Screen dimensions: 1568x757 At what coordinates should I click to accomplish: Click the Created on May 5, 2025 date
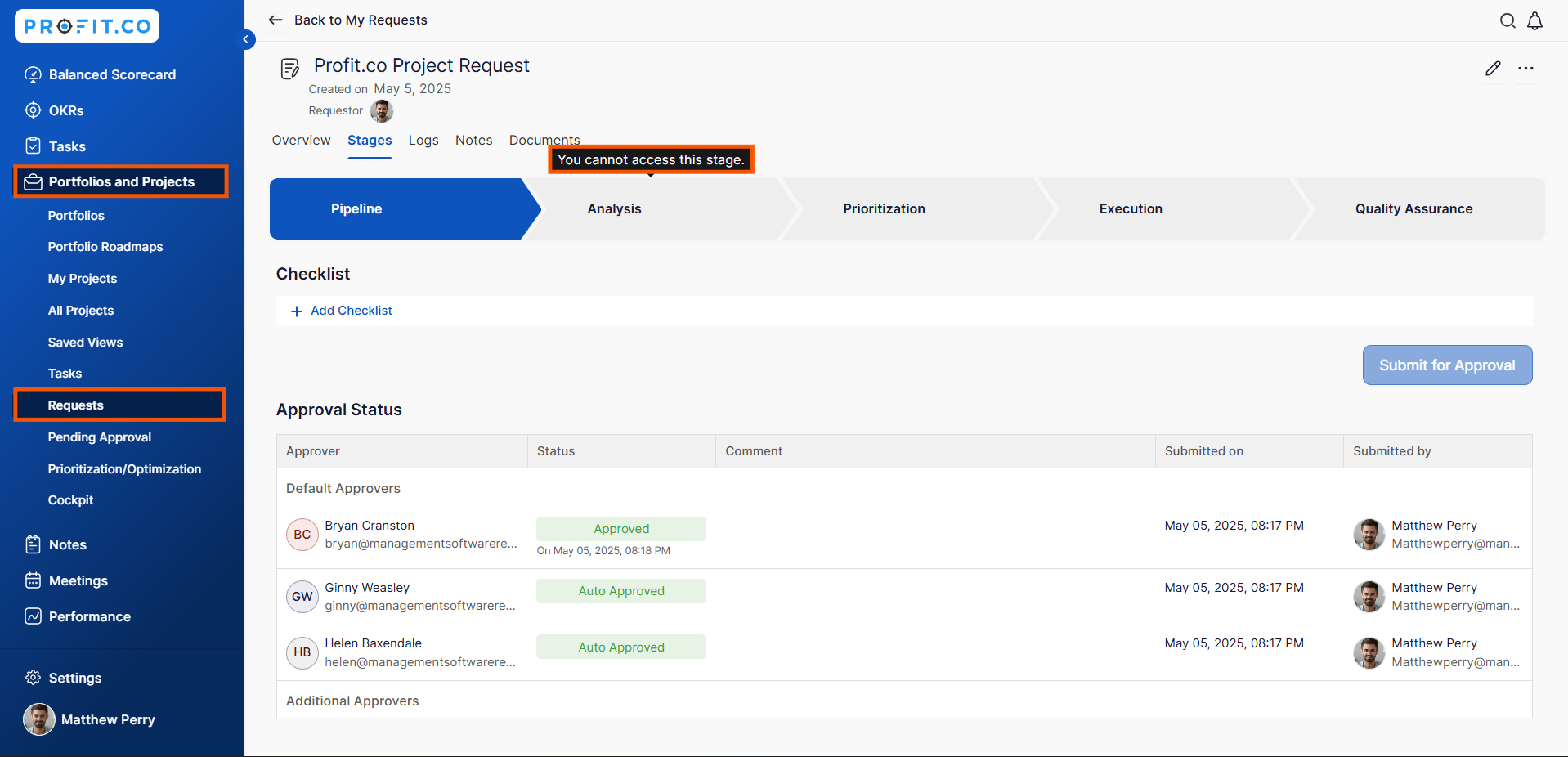412,88
